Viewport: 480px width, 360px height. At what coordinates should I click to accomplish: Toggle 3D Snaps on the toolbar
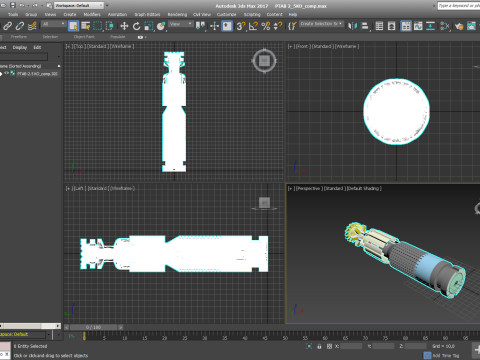[240, 26]
